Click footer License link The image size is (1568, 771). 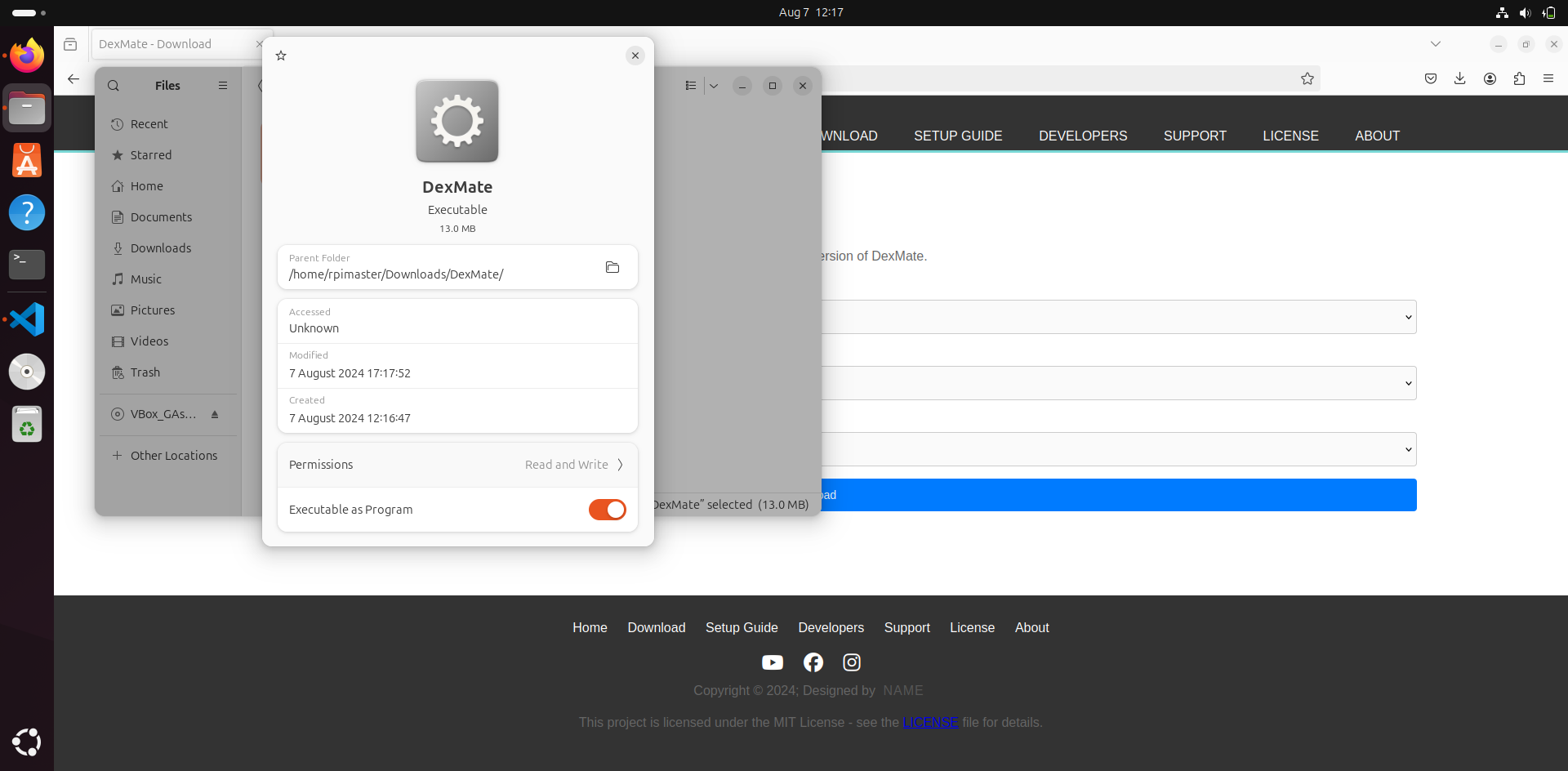click(x=972, y=627)
